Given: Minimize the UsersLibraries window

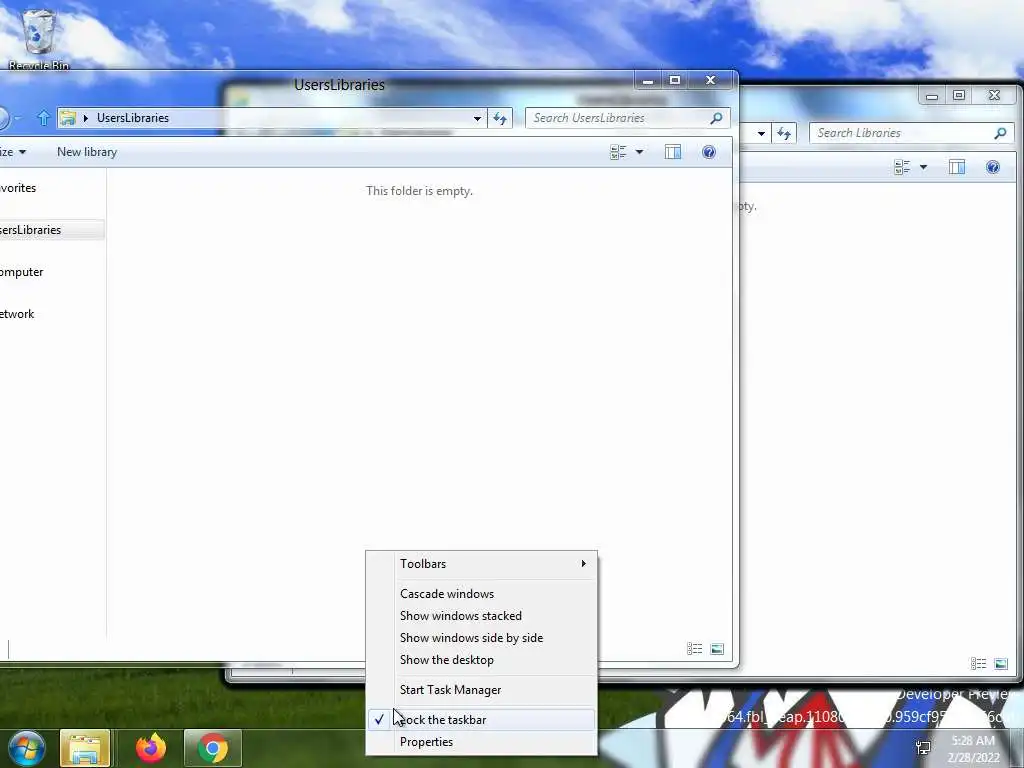Looking at the screenshot, I should pyautogui.click(x=648, y=80).
